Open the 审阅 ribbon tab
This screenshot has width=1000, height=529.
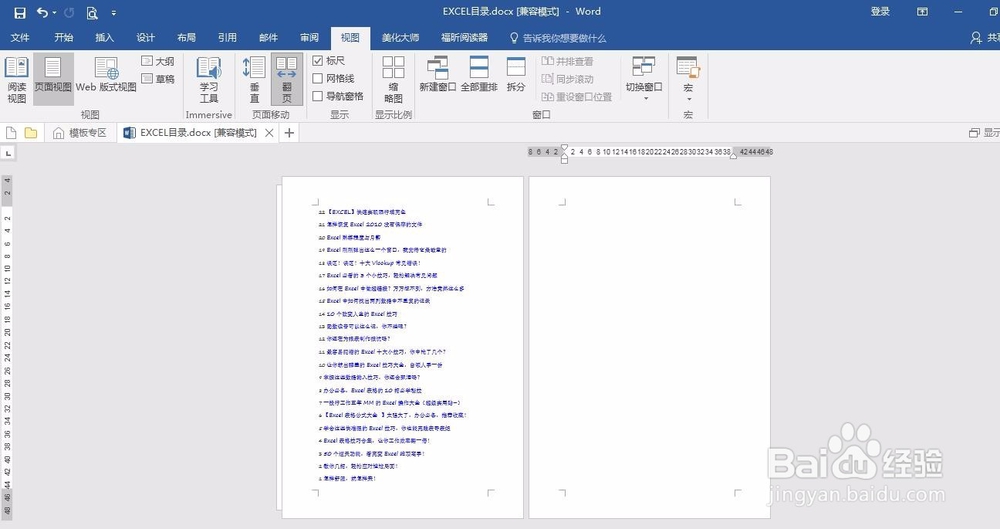click(x=309, y=38)
